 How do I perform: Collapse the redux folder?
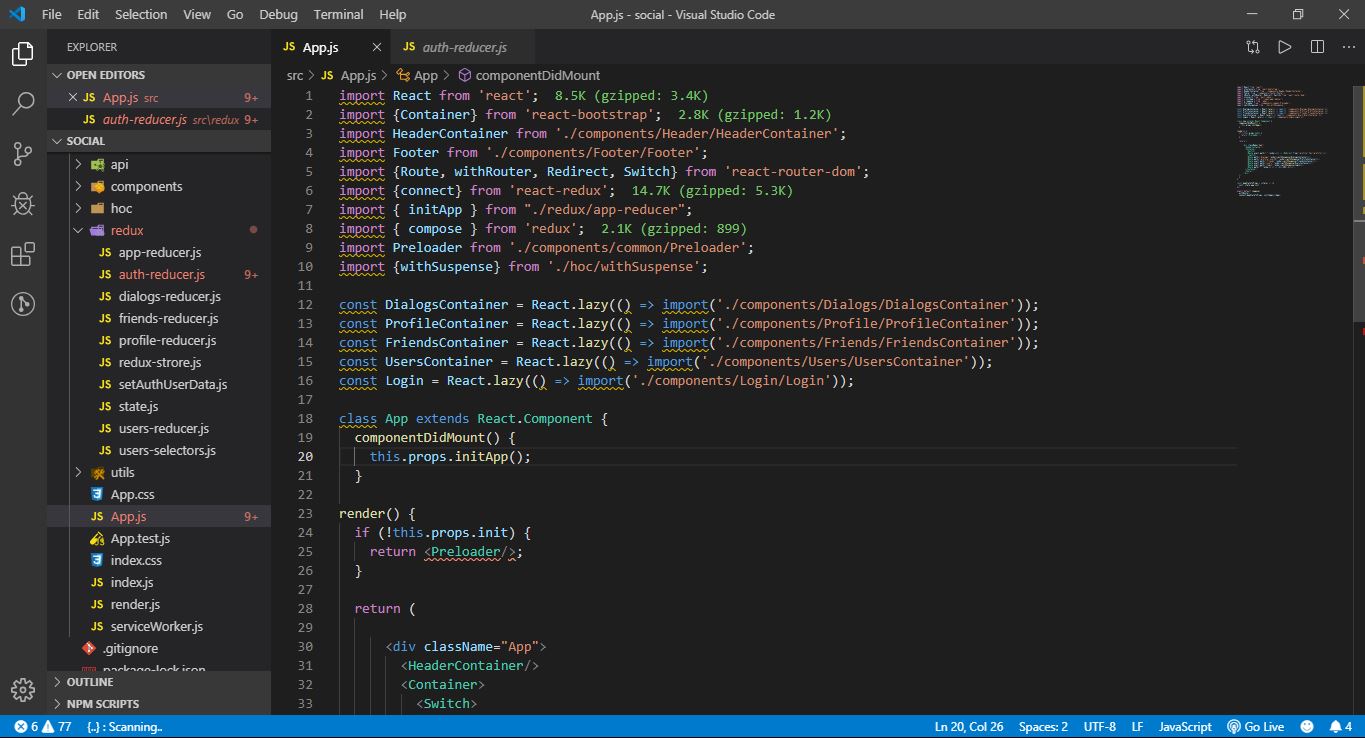(127, 231)
